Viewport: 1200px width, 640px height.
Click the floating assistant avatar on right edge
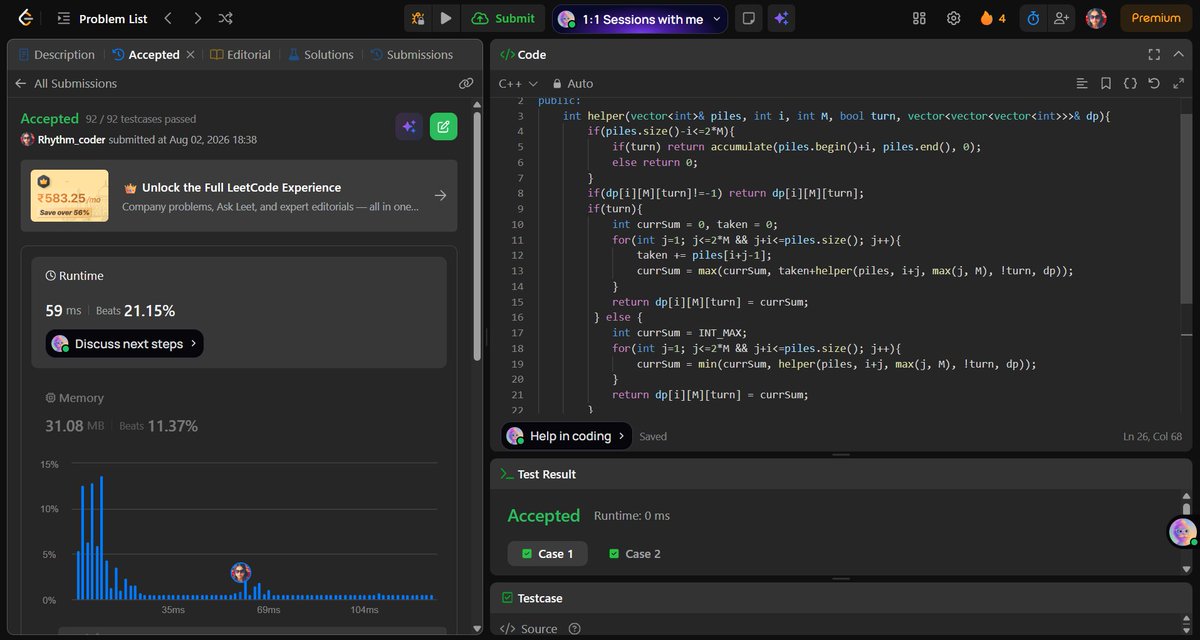(1183, 532)
